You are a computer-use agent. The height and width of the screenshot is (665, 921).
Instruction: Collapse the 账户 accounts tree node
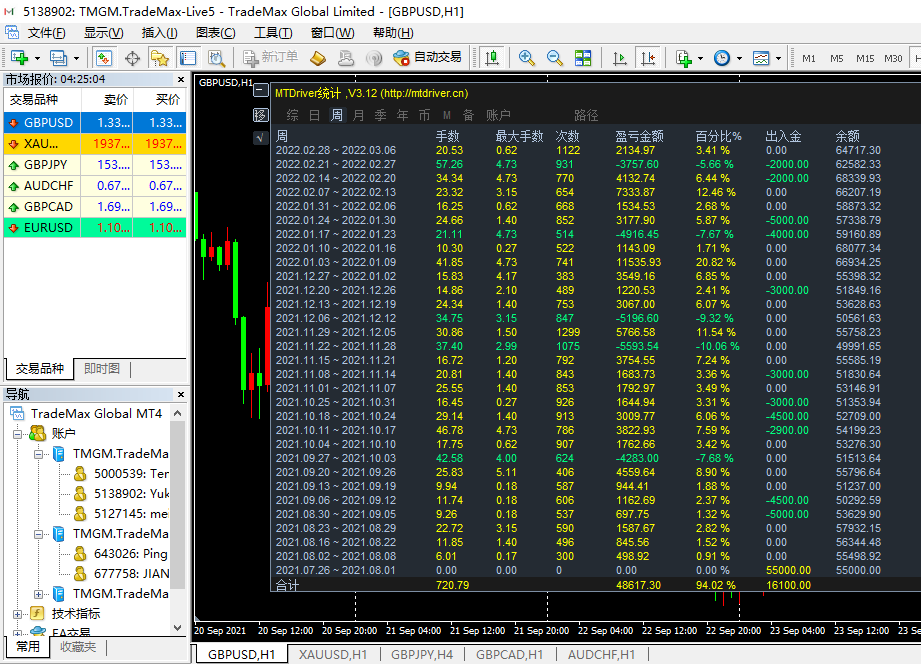coord(18,434)
